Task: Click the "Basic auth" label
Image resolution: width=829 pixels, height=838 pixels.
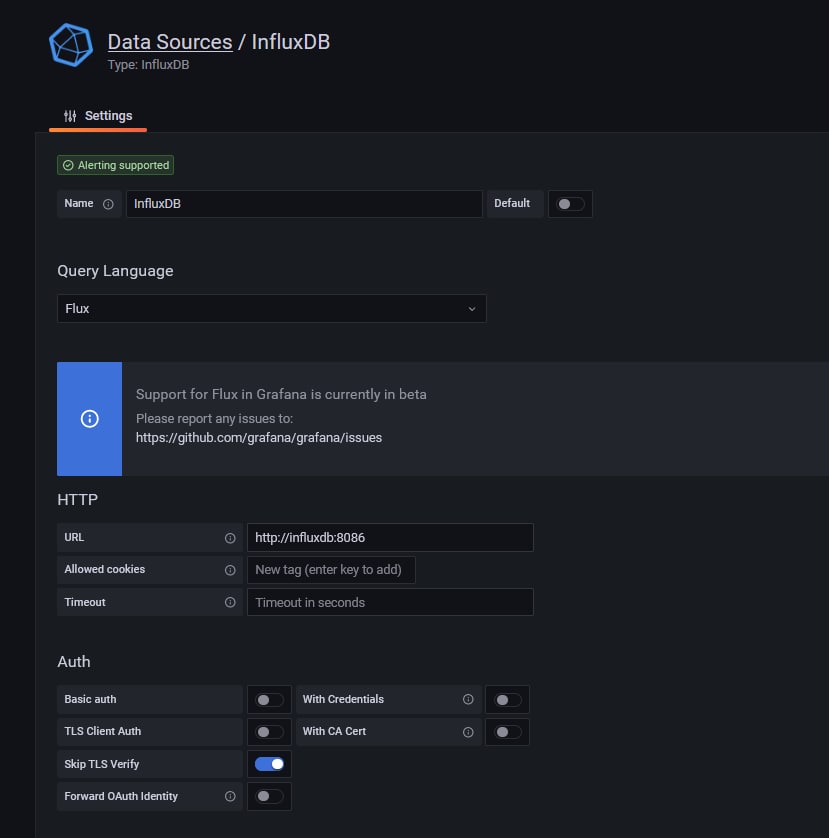Action: coord(90,699)
